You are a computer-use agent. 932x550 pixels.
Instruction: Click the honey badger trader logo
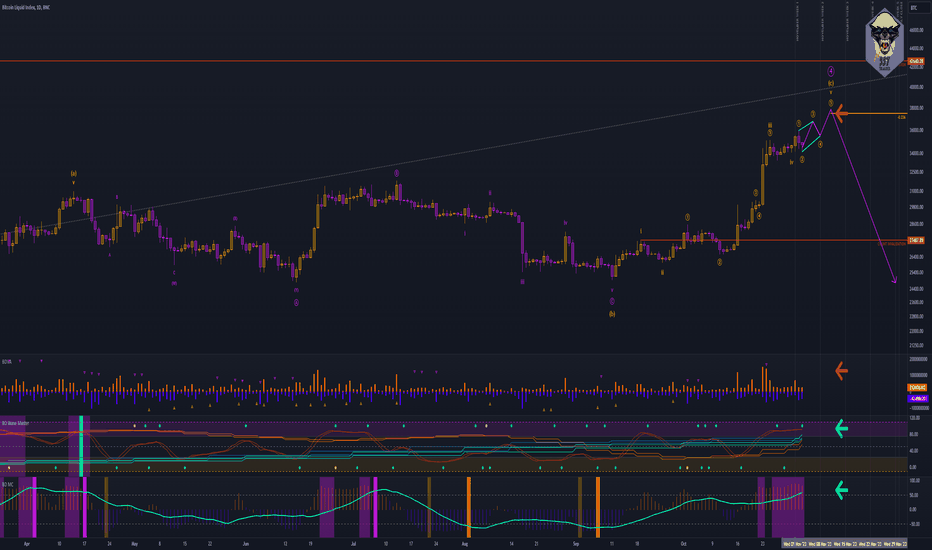[885, 43]
